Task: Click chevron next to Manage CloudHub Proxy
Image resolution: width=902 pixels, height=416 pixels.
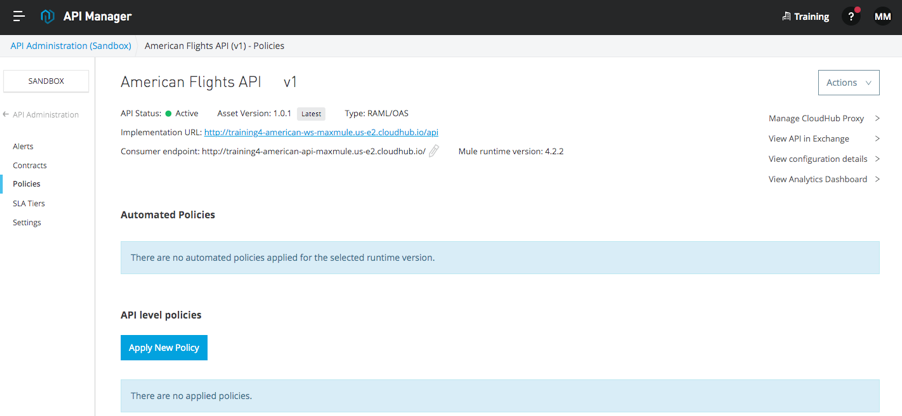Action: click(x=877, y=119)
